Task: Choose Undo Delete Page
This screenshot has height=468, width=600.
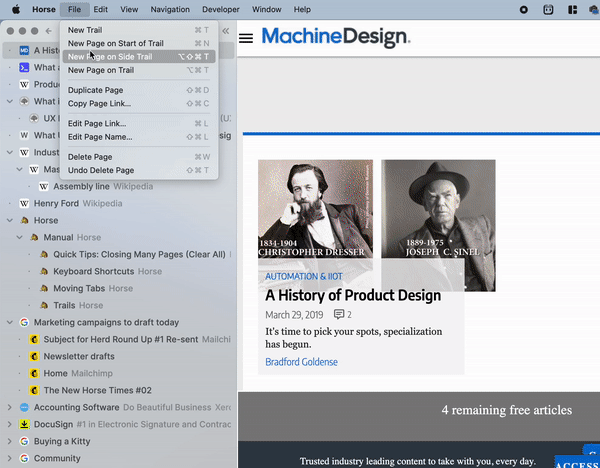Action: pyautogui.click(x=139, y=170)
